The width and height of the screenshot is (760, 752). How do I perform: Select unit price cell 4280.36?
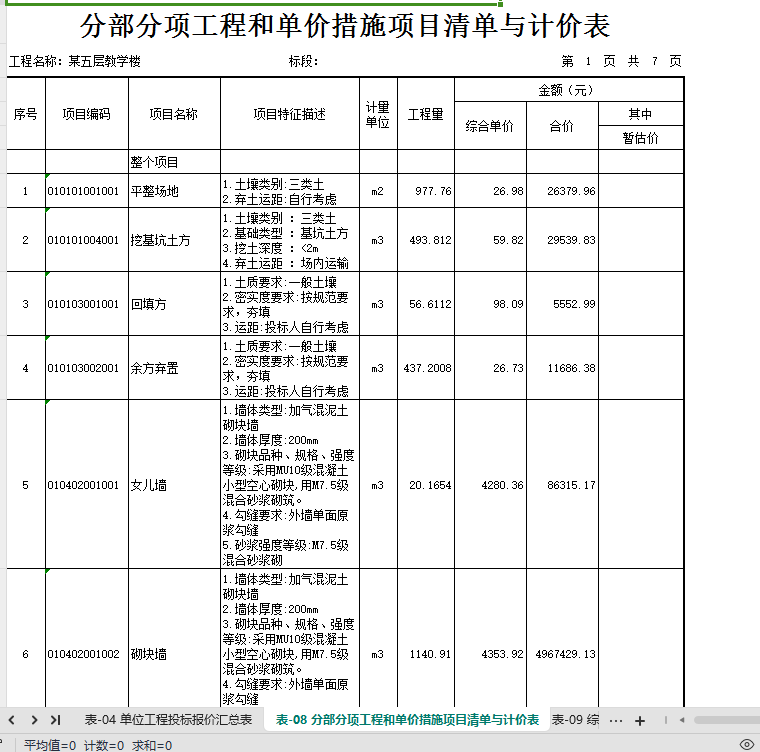click(490, 484)
